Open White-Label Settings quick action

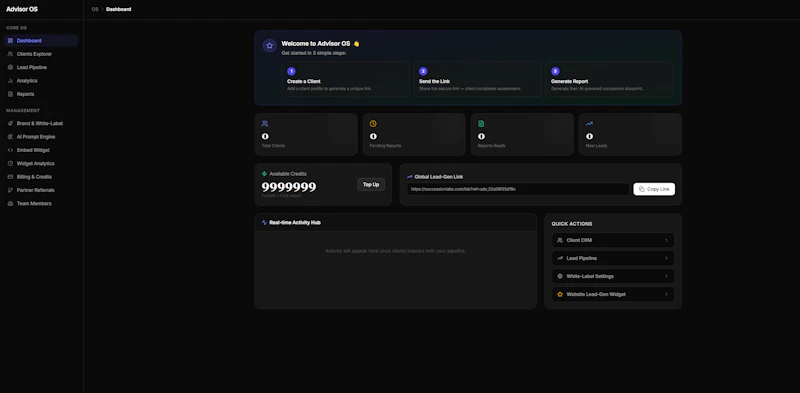(613, 276)
